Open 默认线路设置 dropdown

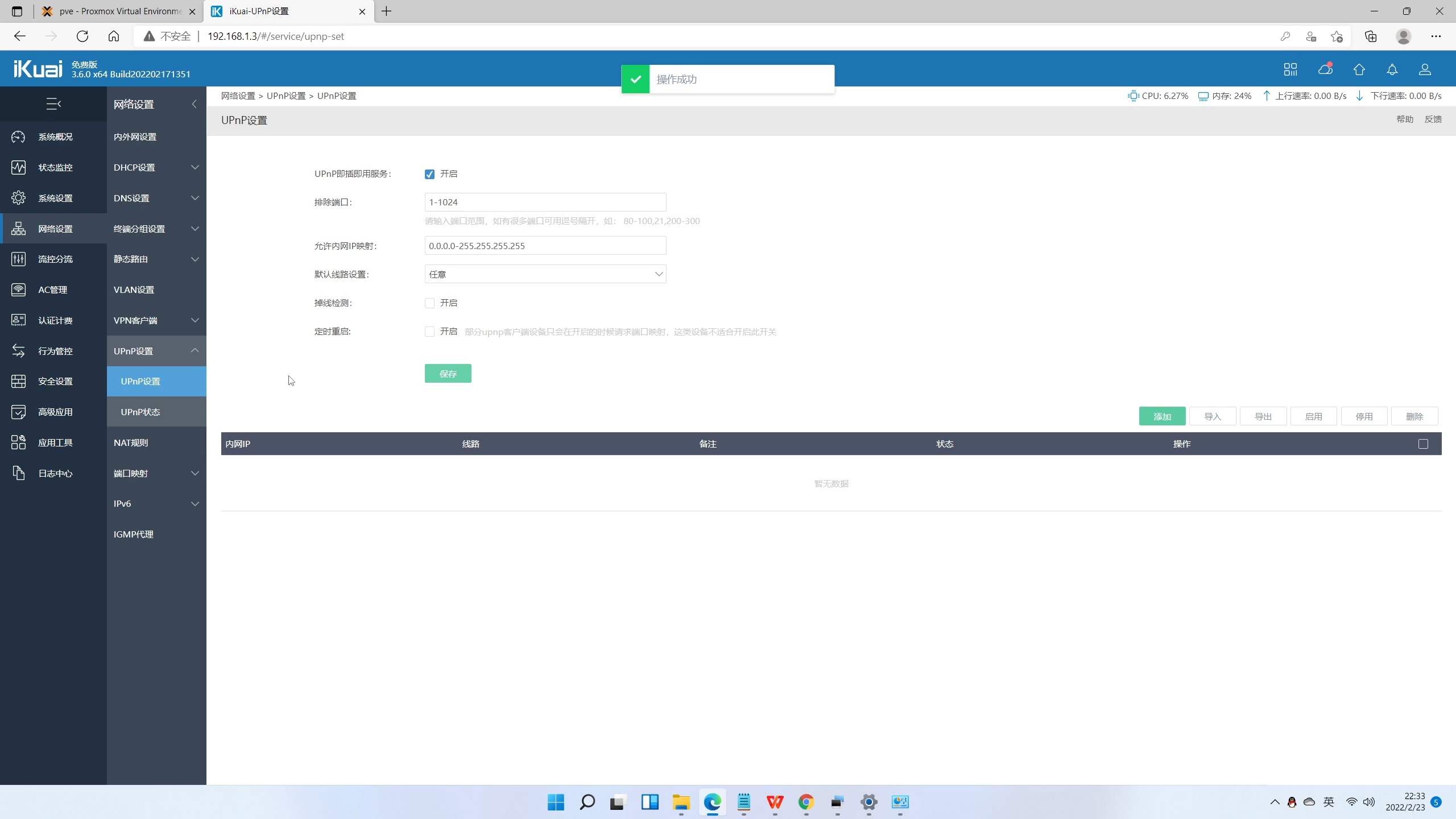[545, 274]
